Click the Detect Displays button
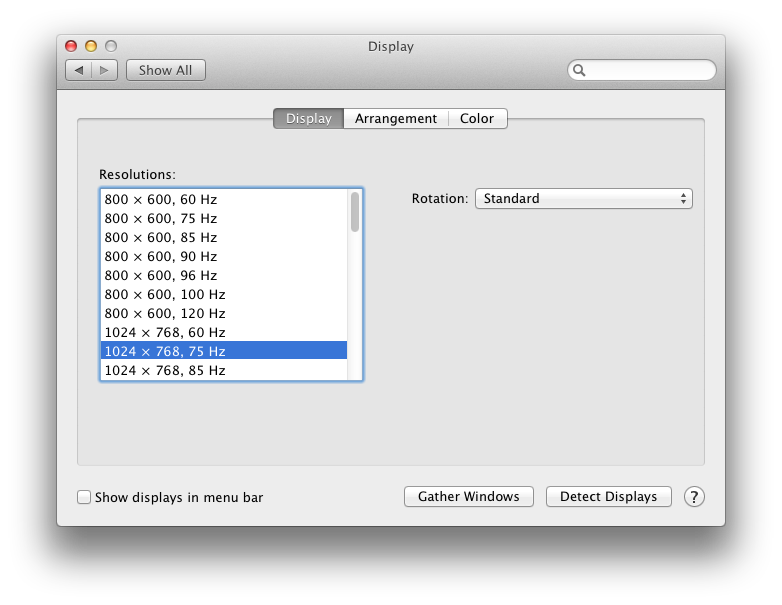The width and height of the screenshot is (782, 605). (x=608, y=497)
